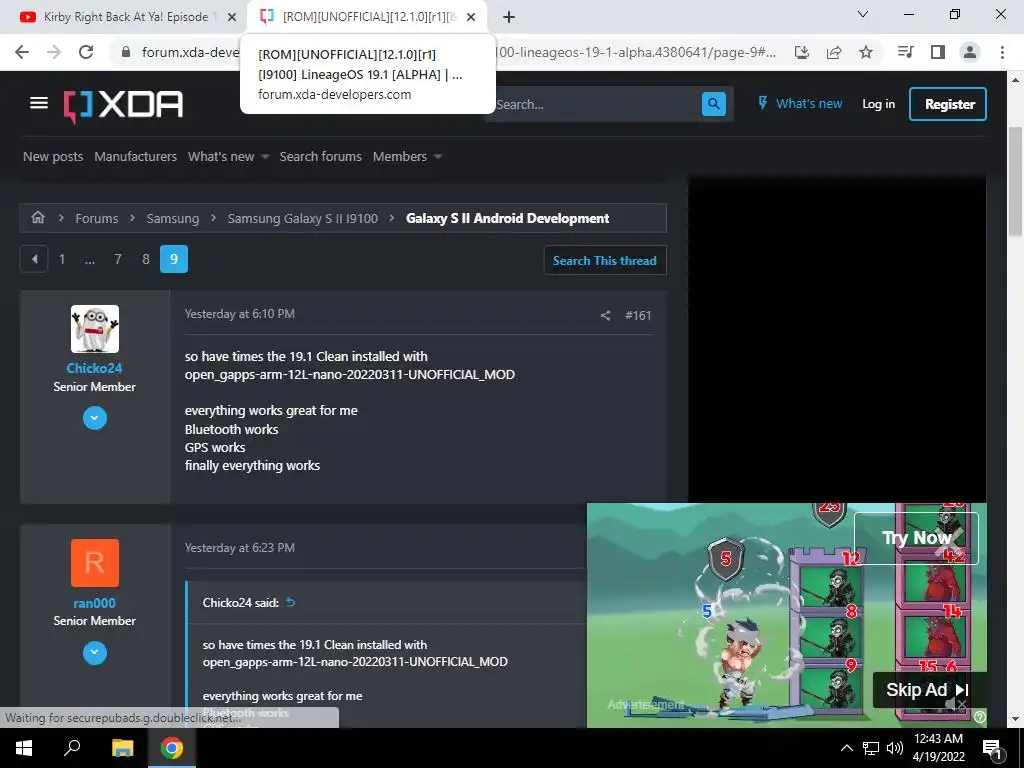Click browser forward arrow
The height and width of the screenshot is (768, 1024).
[x=54, y=52]
